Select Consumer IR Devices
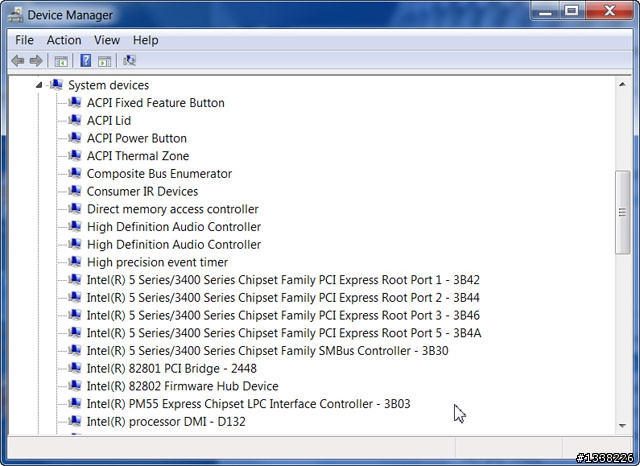The width and height of the screenshot is (640, 466). point(142,191)
